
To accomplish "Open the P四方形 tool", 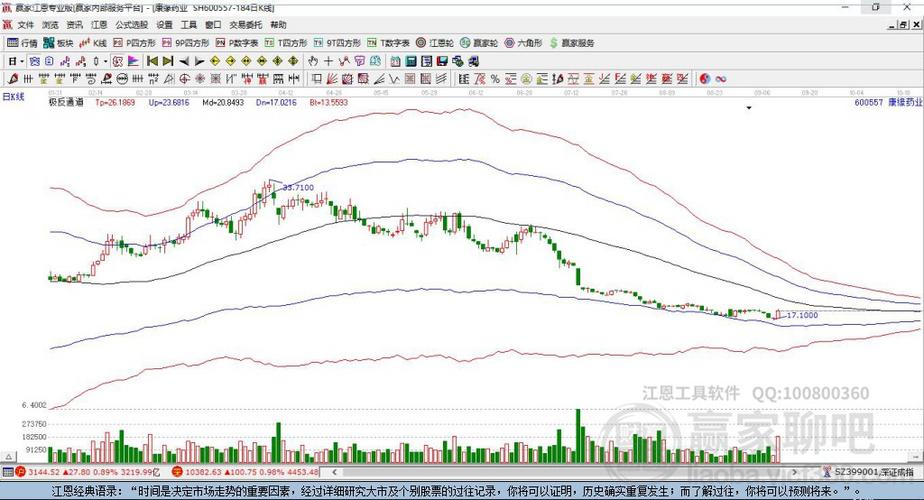I will pyautogui.click(x=134, y=43).
